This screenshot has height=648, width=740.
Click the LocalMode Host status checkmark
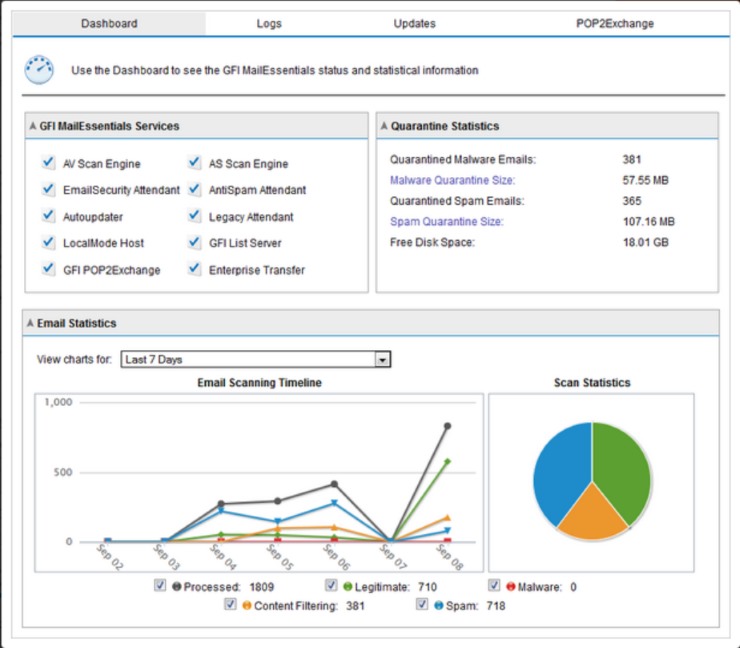[48, 242]
